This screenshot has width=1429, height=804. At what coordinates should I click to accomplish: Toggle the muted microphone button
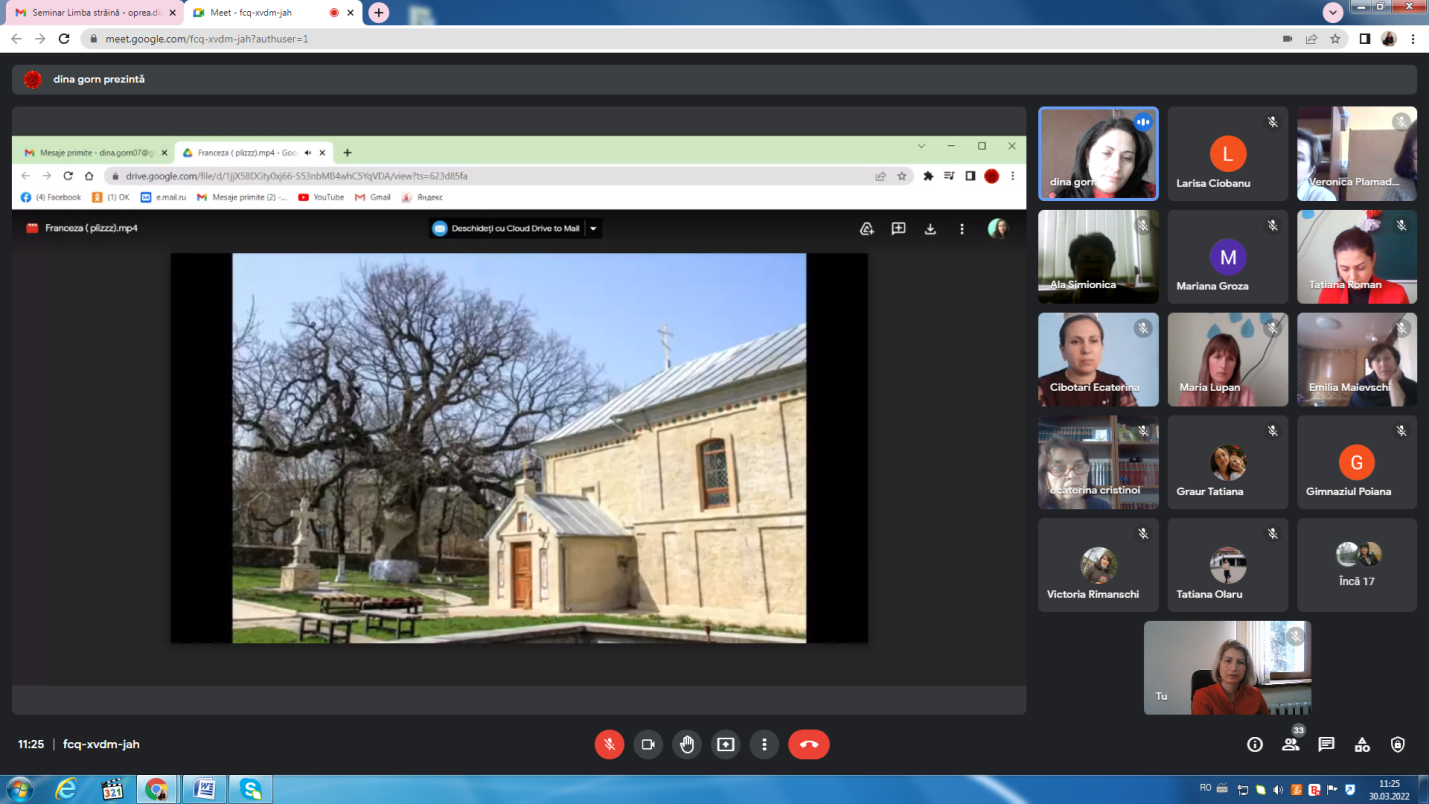pos(608,744)
